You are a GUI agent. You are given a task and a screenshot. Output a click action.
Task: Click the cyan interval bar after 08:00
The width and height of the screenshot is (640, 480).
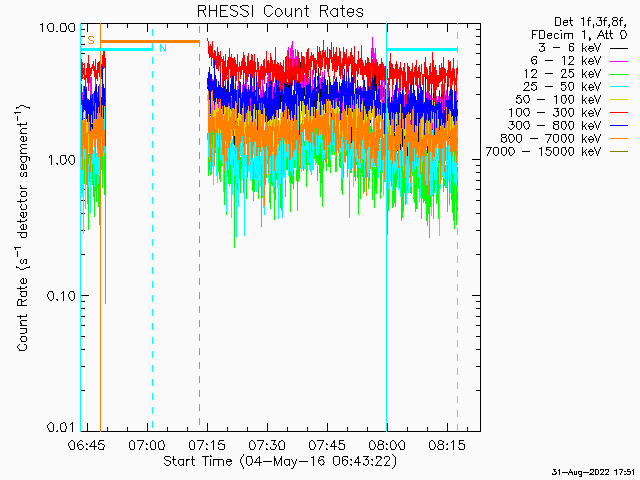click(x=422, y=49)
